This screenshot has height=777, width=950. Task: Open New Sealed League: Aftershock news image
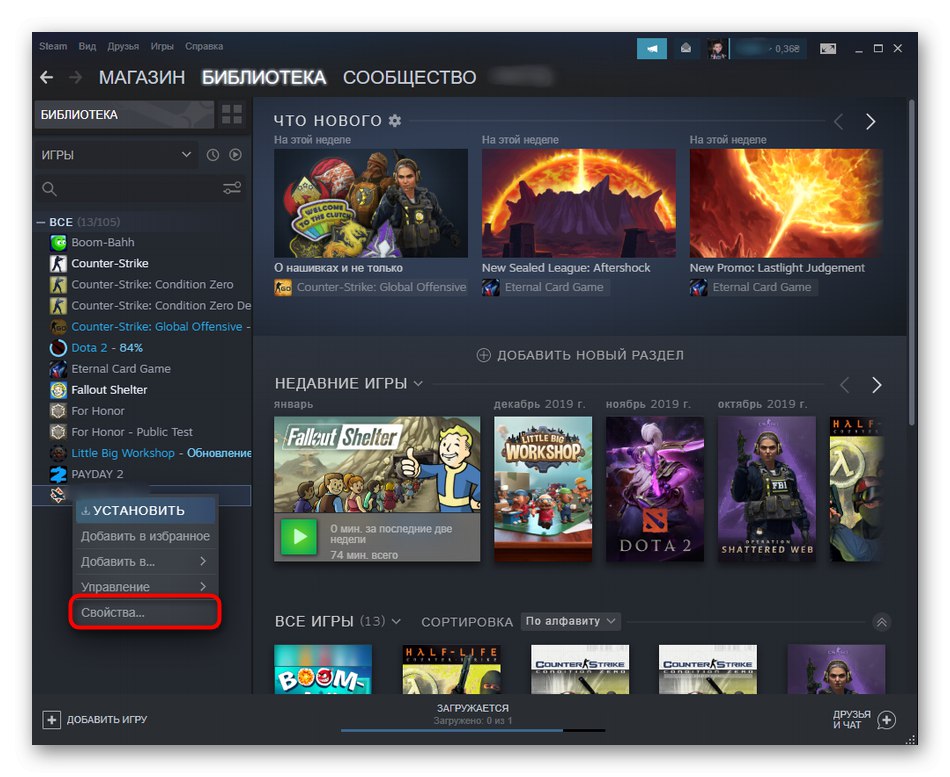pyautogui.click(x=579, y=203)
